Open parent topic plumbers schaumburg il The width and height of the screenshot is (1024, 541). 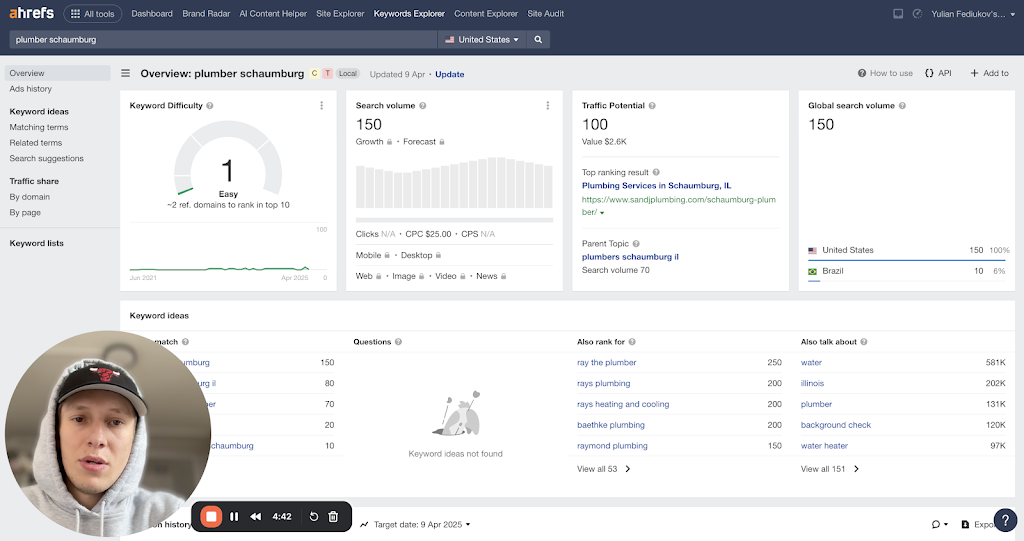click(x=630, y=257)
